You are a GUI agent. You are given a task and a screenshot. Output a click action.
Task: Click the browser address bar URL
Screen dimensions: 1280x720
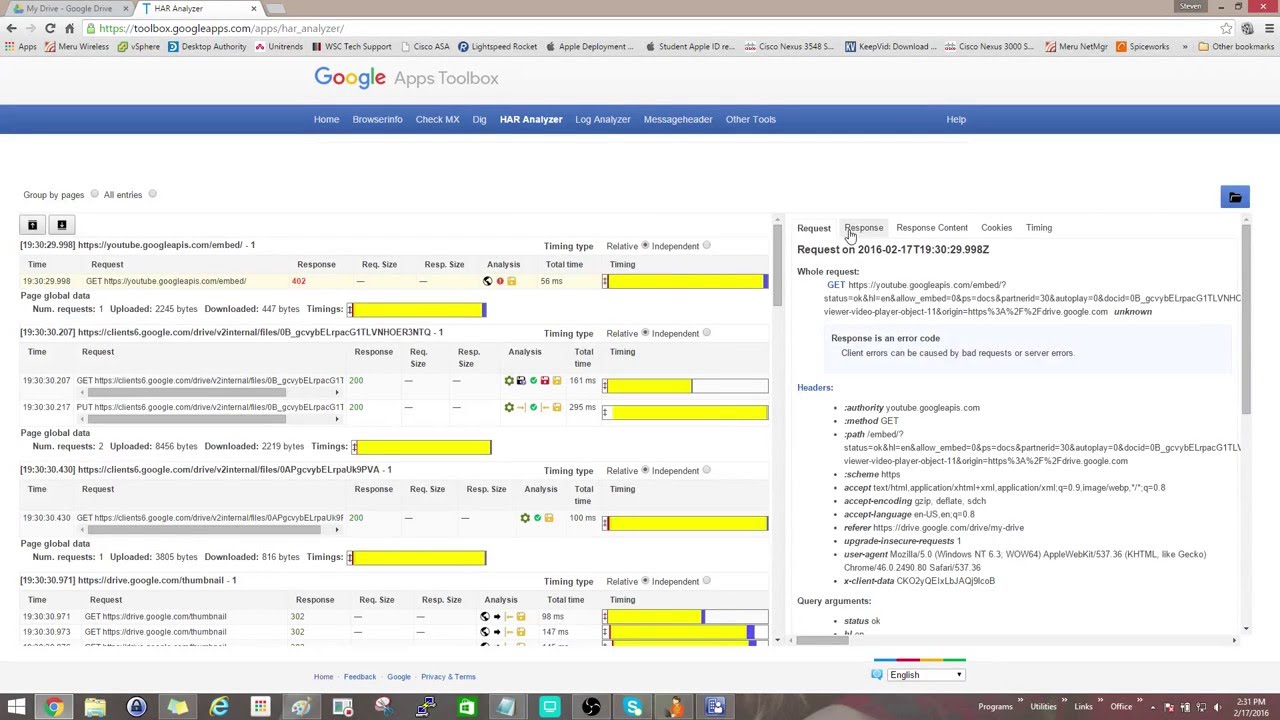coord(222,29)
